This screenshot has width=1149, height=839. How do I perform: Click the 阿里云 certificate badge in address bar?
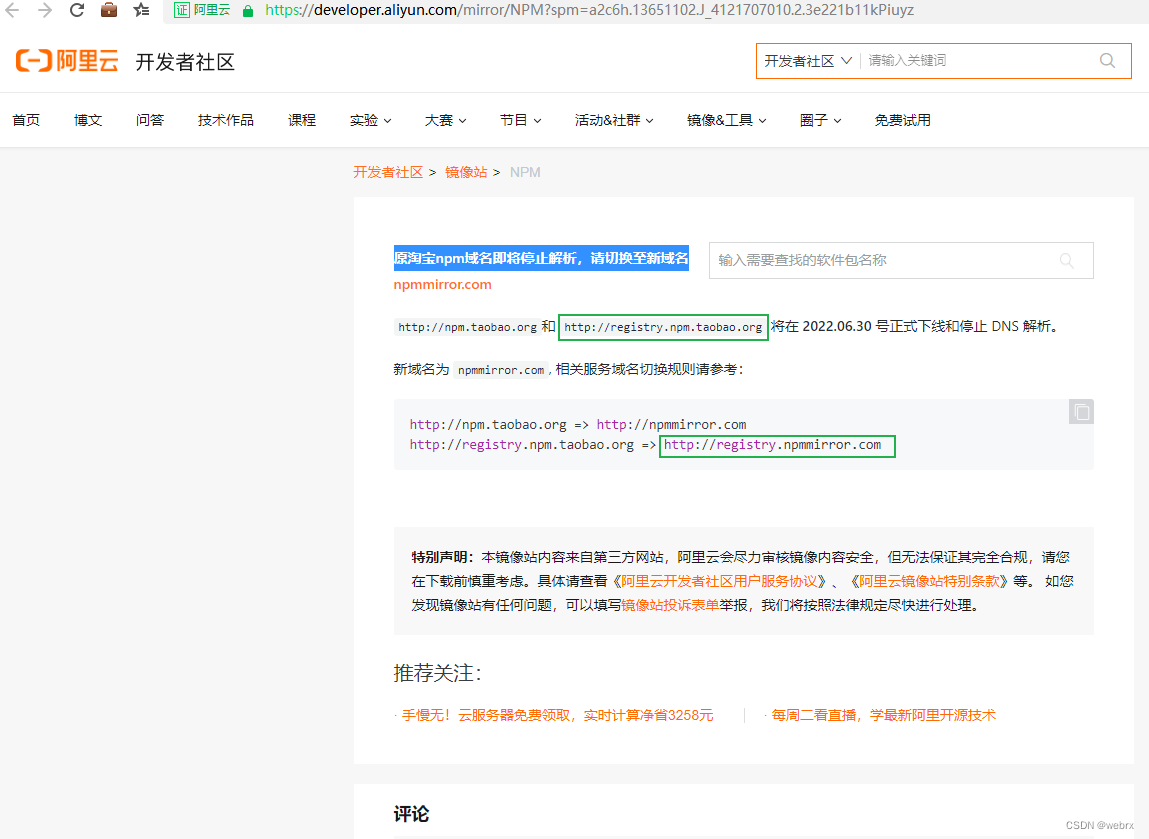pyautogui.click(x=202, y=10)
